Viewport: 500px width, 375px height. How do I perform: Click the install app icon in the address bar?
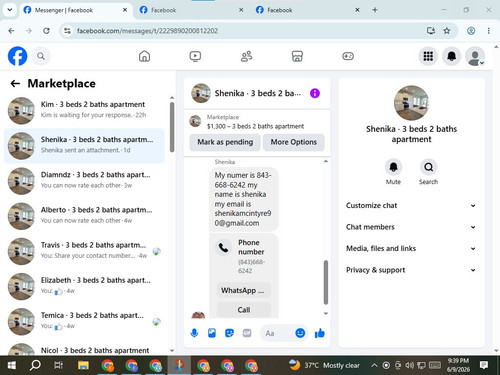[431, 31]
